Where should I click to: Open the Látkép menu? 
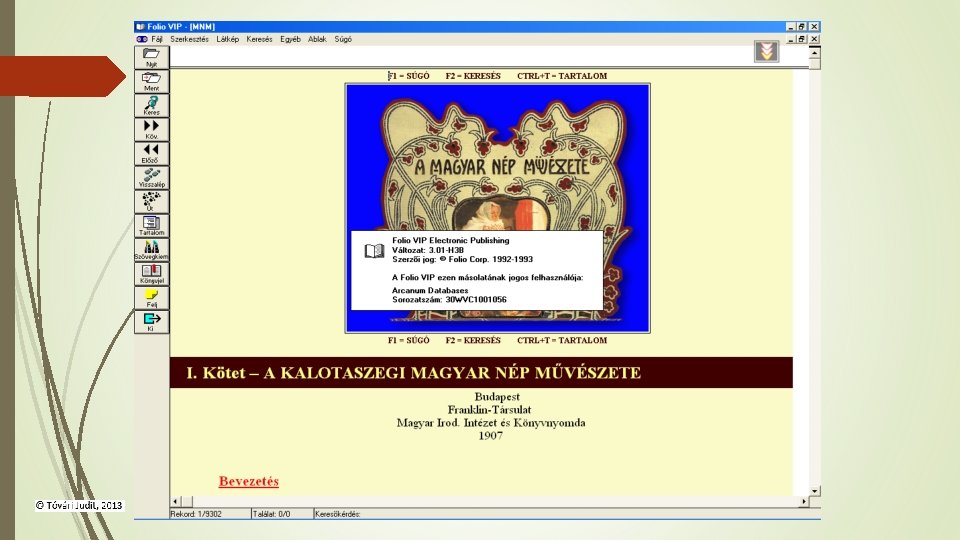[227, 39]
